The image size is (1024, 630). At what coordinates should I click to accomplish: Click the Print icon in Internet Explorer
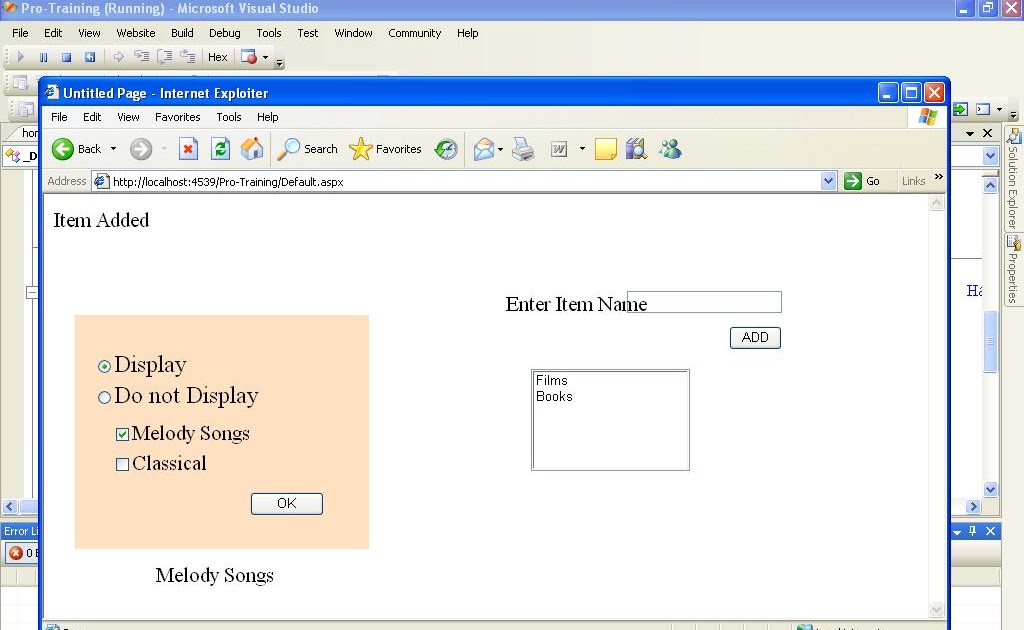click(x=522, y=149)
